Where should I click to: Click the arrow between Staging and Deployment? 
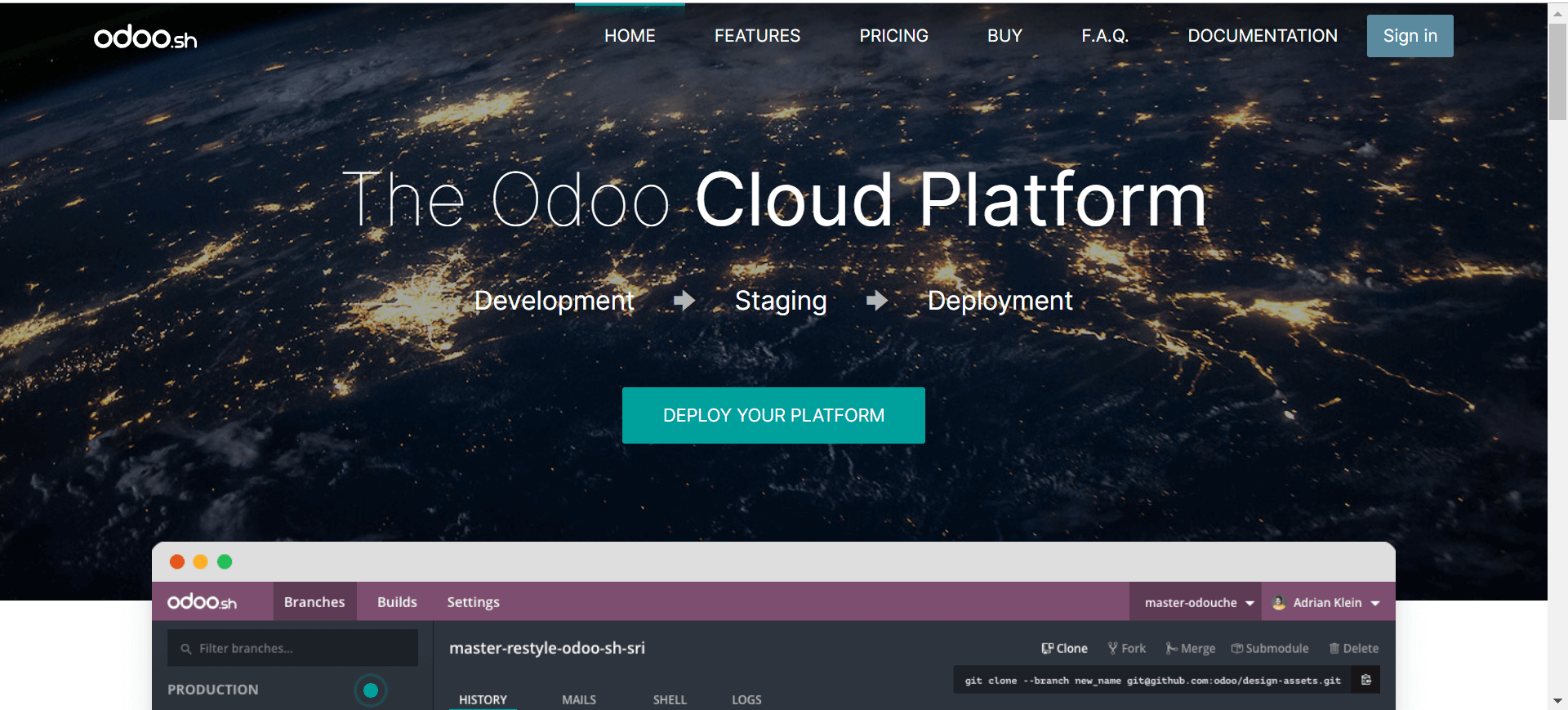click(x=877, y=301)
